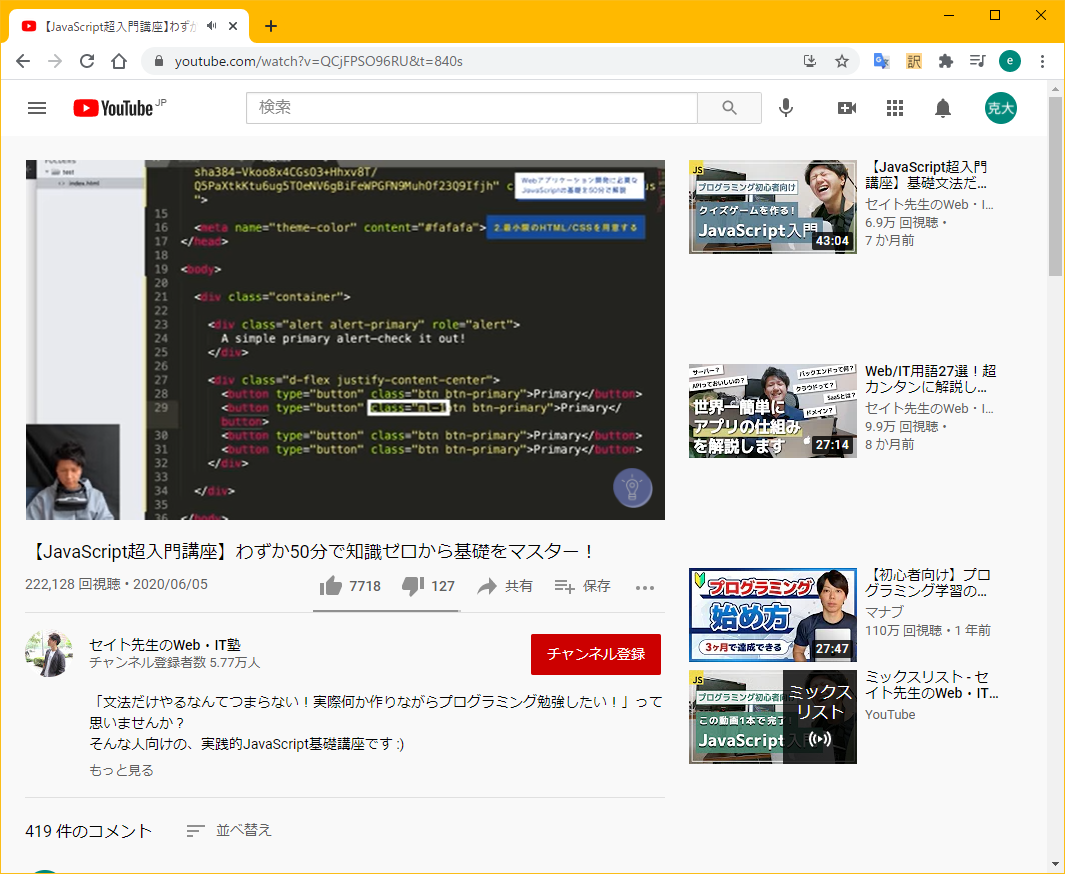The height and width of the screenshot is (874, 1065).
Task: Go back using browser back arrow
Action: (23, 61)
